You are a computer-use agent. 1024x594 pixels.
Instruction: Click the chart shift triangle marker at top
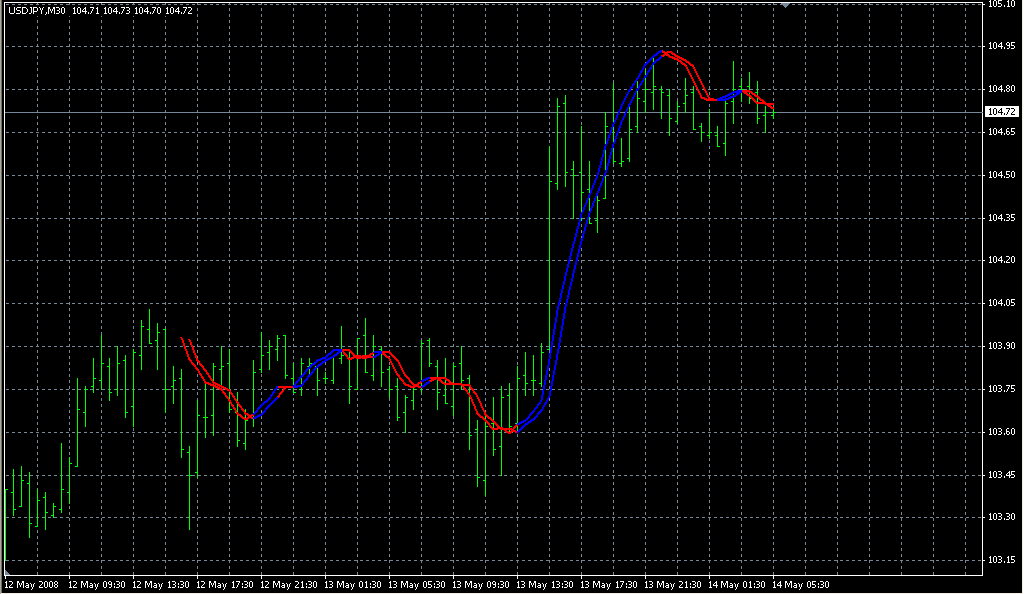pyautogui.click(x=786, y=5)
